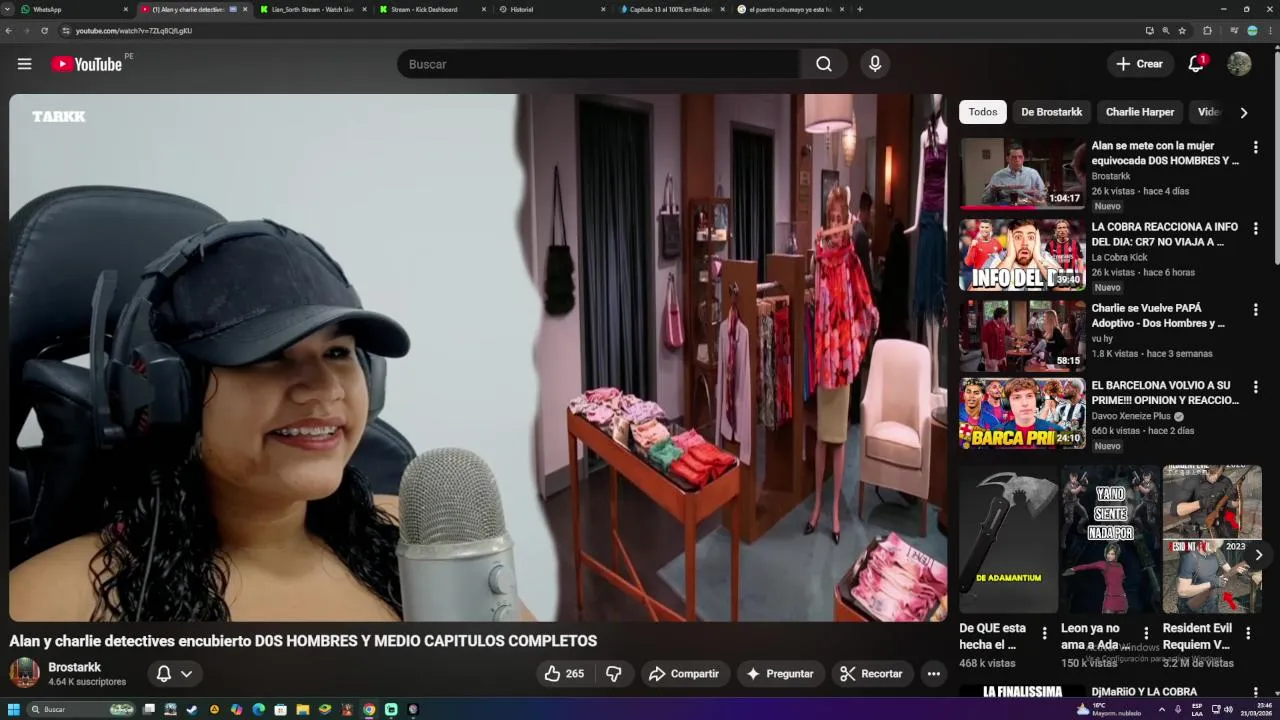Image resolution: width=1280 pixels, height=720 pixels.
Task: Select the 'Charlie Harper' filter chip
Action: tap(1140, 112)
